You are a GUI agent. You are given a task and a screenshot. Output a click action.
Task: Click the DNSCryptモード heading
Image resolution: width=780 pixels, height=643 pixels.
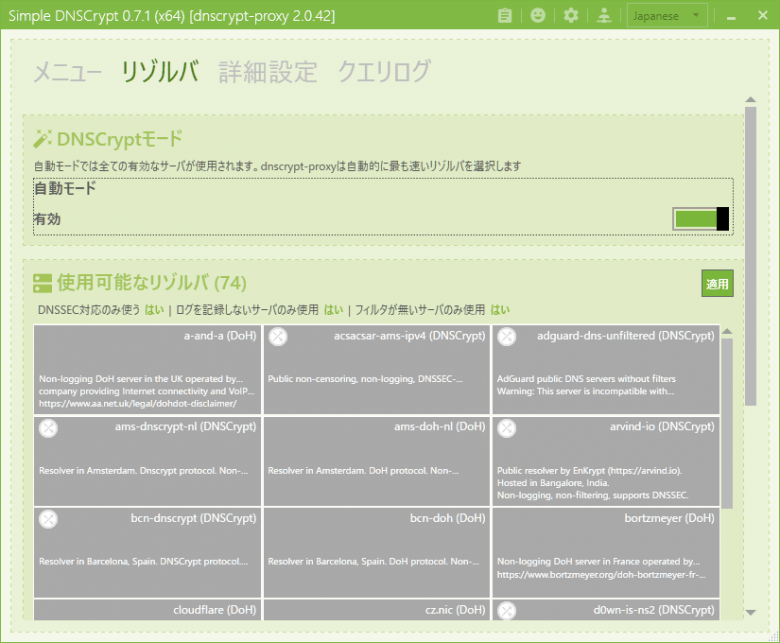[120, 139]
